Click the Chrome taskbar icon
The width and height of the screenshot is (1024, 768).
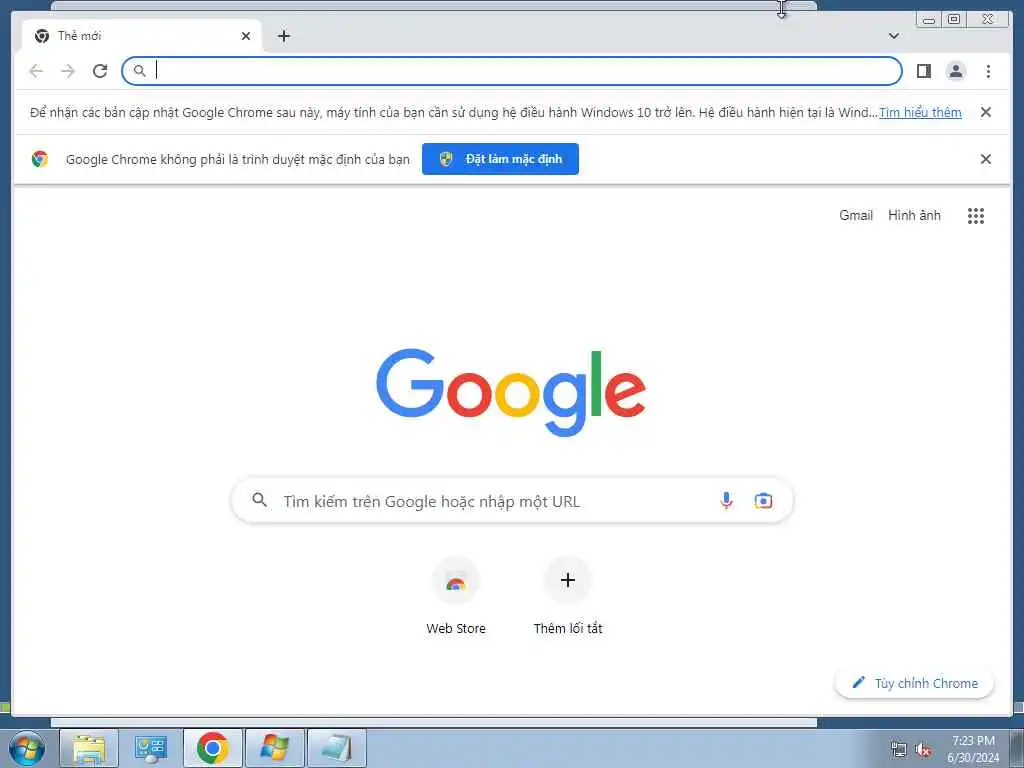pyautogui.click(x=212, y=748)
